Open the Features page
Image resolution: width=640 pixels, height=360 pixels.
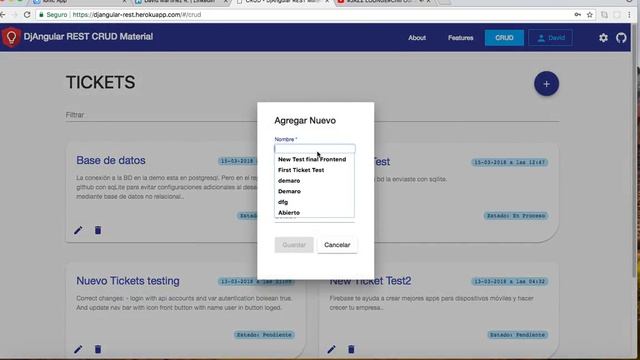[460, 38]
